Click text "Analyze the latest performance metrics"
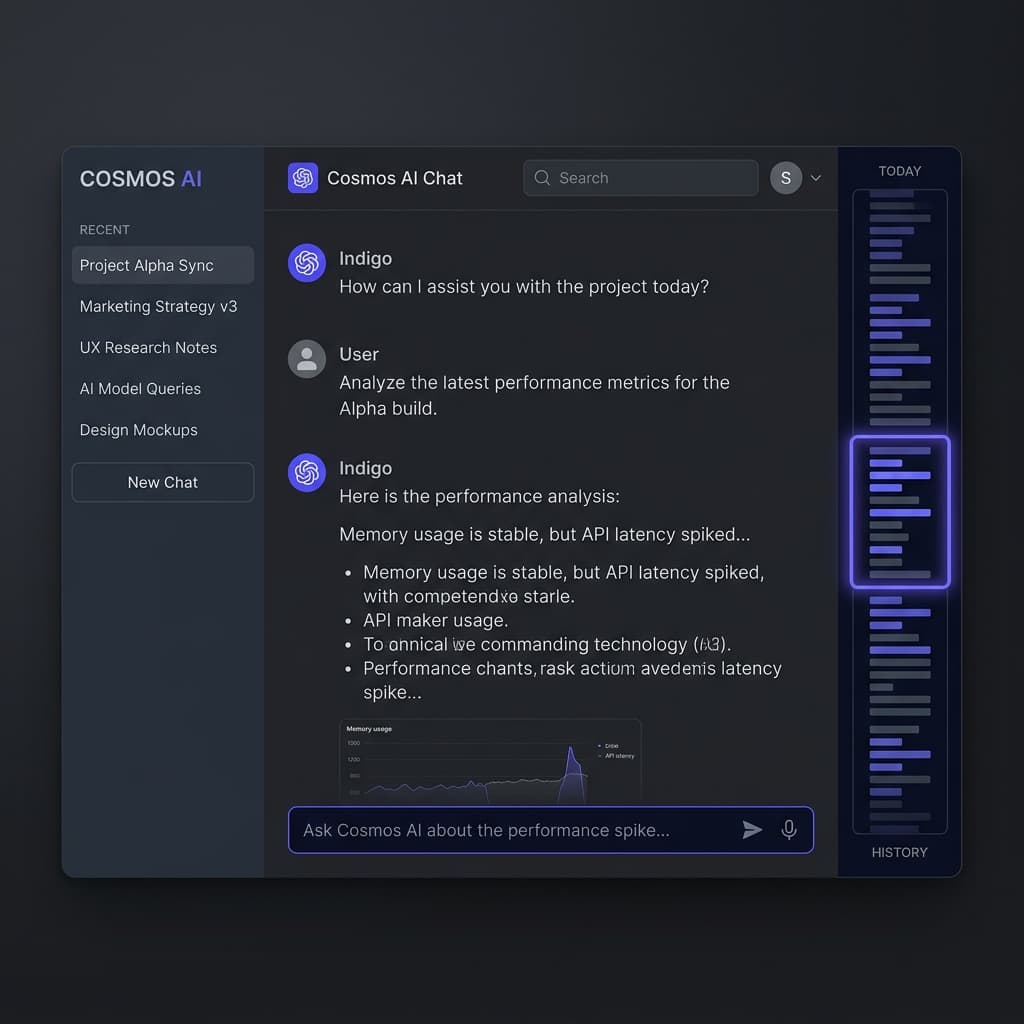This screenshot has height=1024, width=1024. coord(504,383)
